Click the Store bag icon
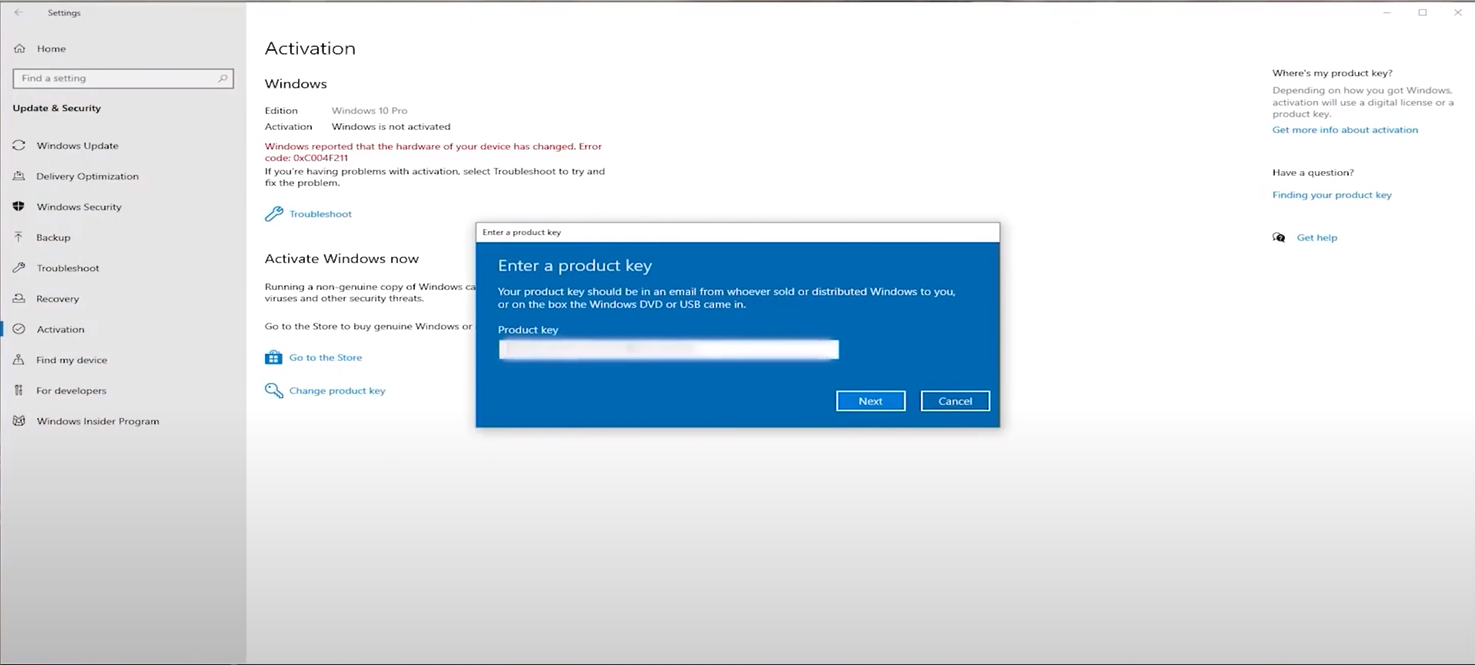Screen dimensions: 1475x665 [x=274, y=357]
